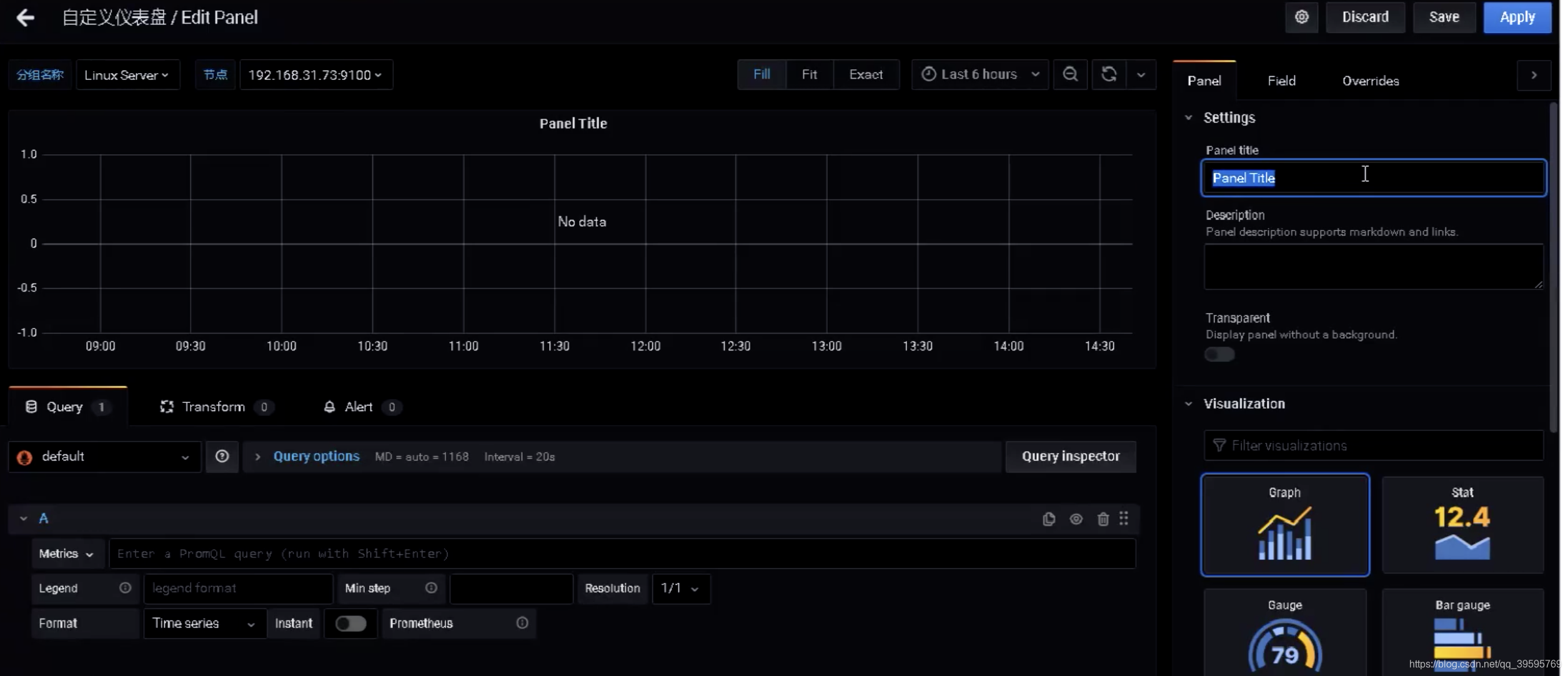The width and height of the screenshot is (1568, 676).
Task: Select the Bar gauge visualization type
Action: coord(1463,636)
